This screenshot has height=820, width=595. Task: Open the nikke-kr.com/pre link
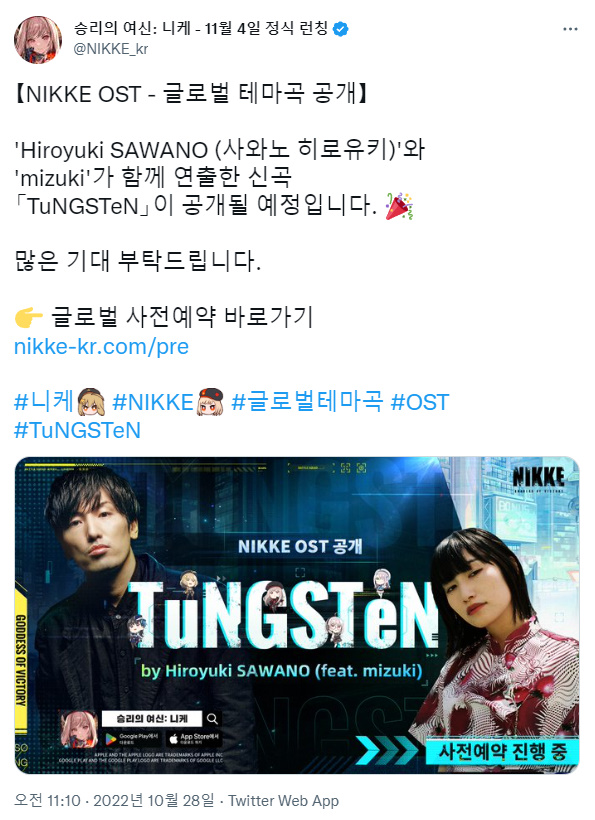pos(101,346)
